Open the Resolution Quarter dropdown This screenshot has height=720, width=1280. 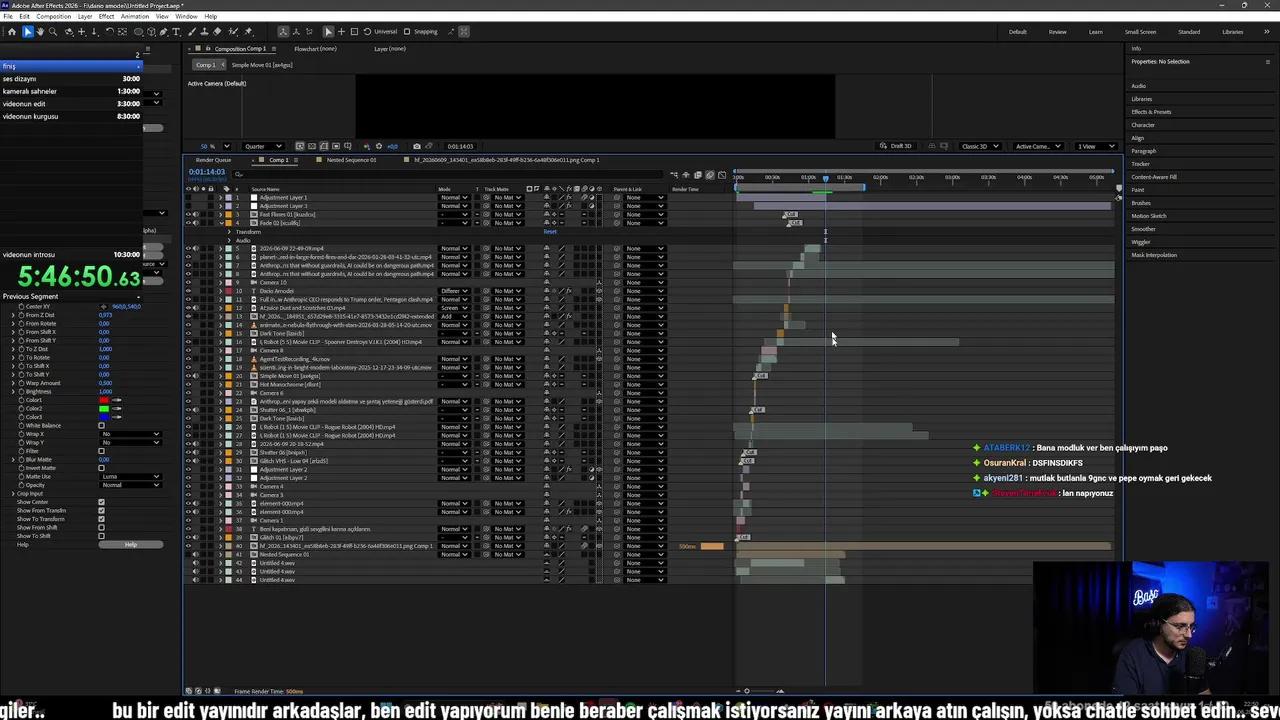pos(263,146)
